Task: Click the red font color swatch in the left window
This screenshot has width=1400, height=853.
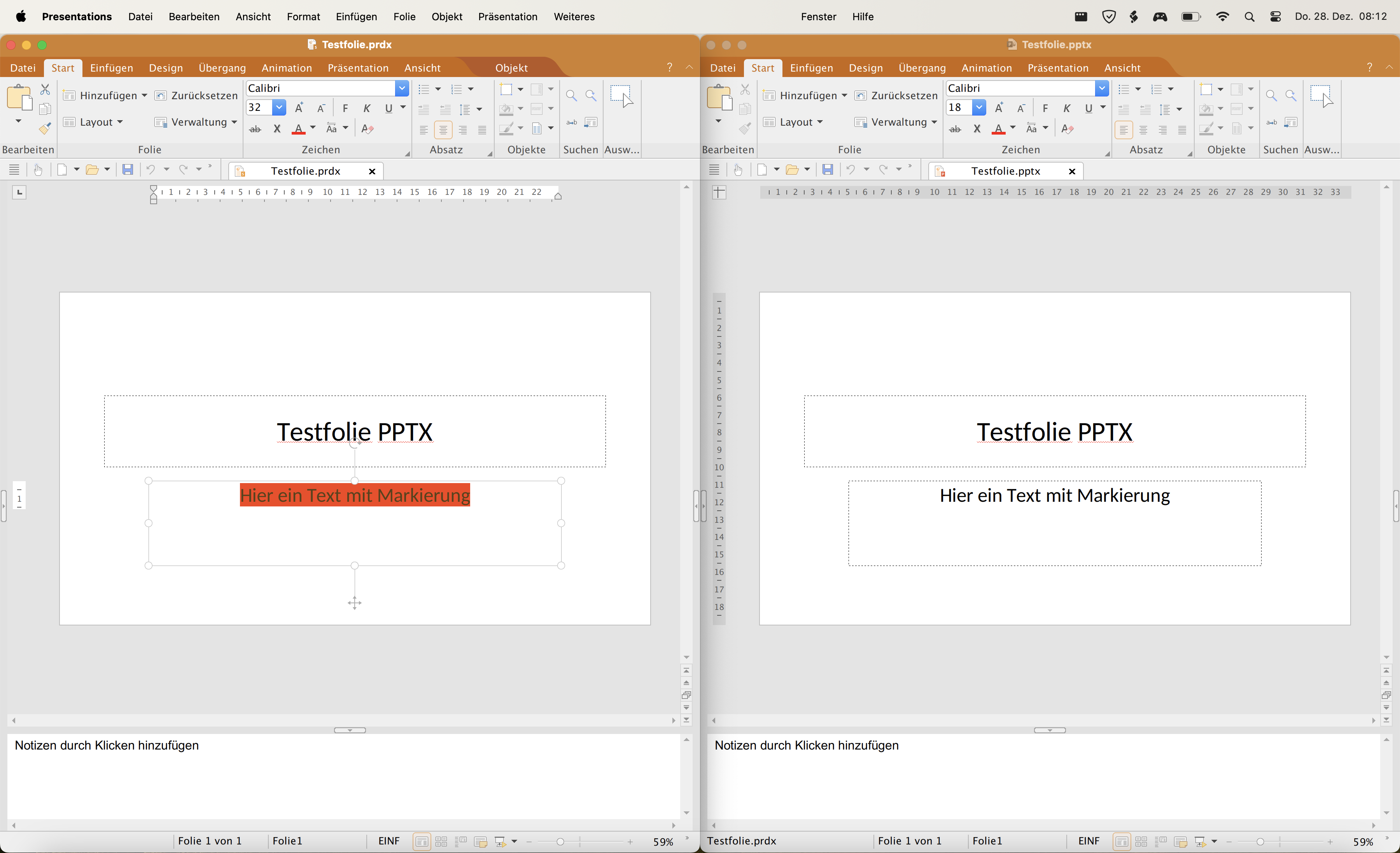Action: tap(298, 129)
